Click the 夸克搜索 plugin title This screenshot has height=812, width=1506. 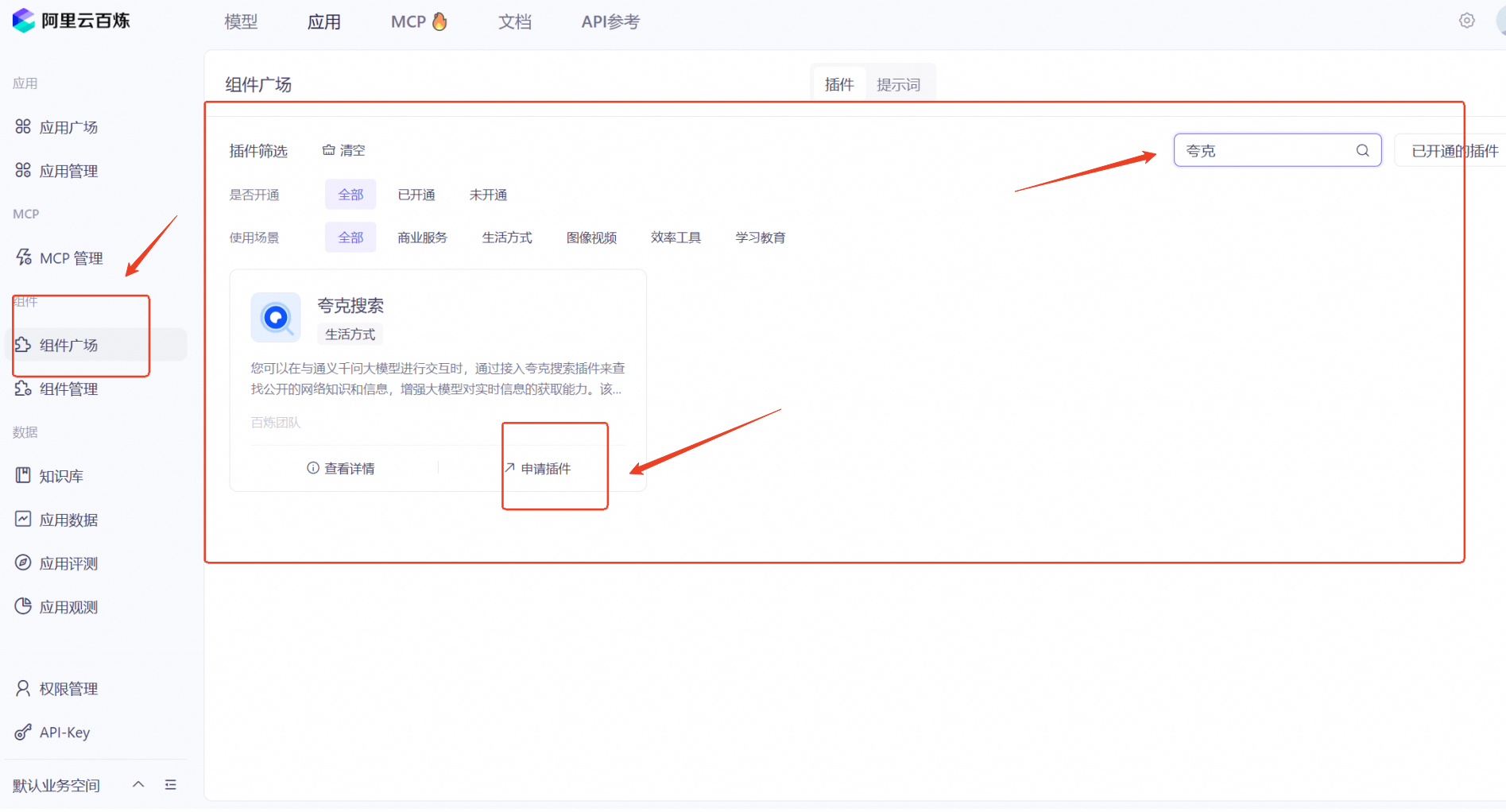[350, 305]
